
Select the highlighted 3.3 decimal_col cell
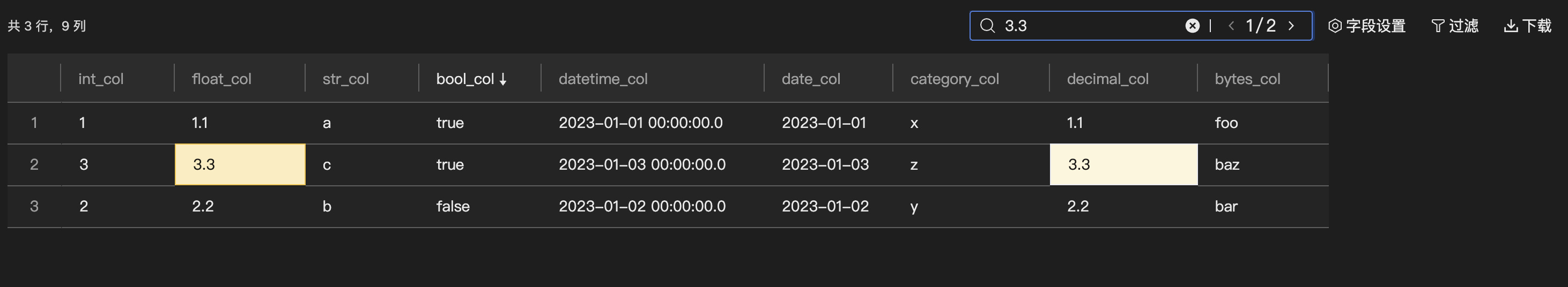coord(1123,164)
